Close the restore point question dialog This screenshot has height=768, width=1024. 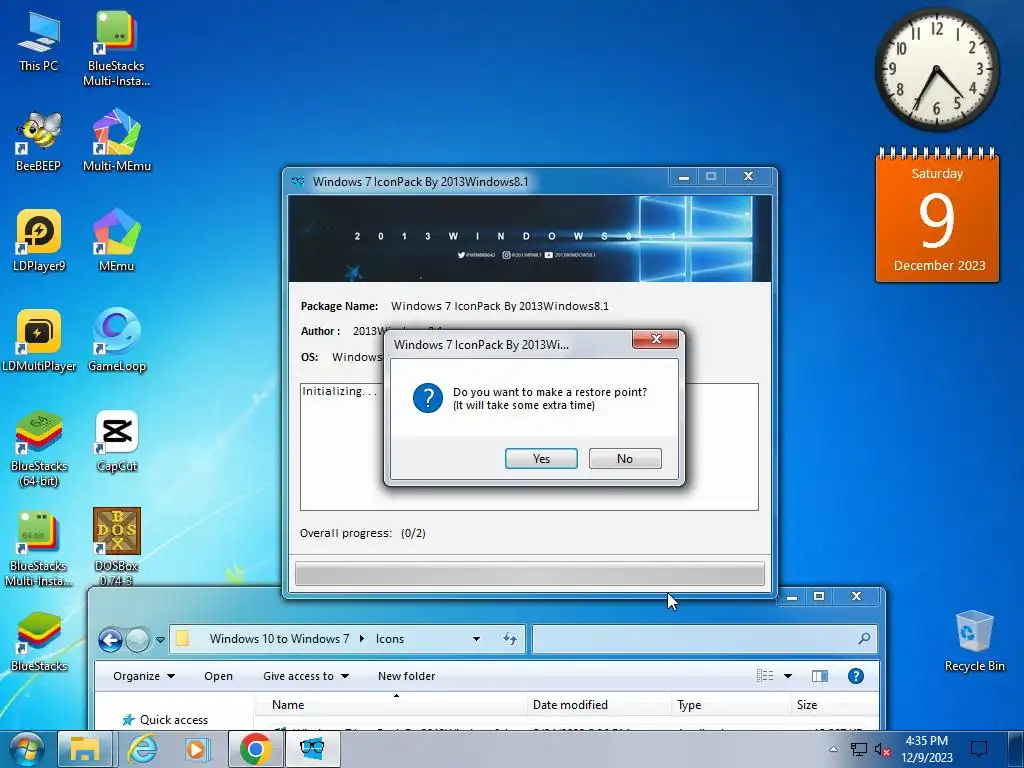point(656,339)
